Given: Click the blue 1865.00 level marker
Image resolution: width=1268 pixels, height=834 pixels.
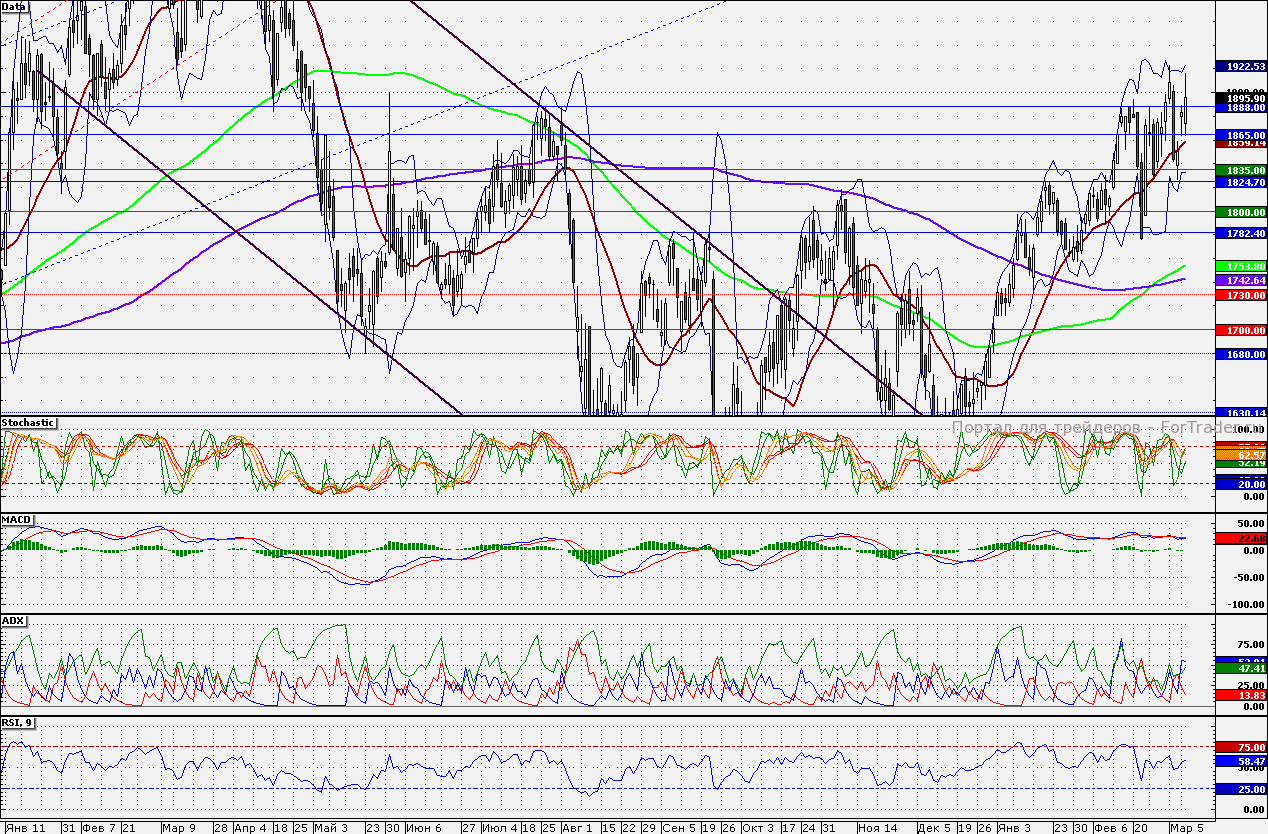Looking at the screenshot, I should [1240, 134].
